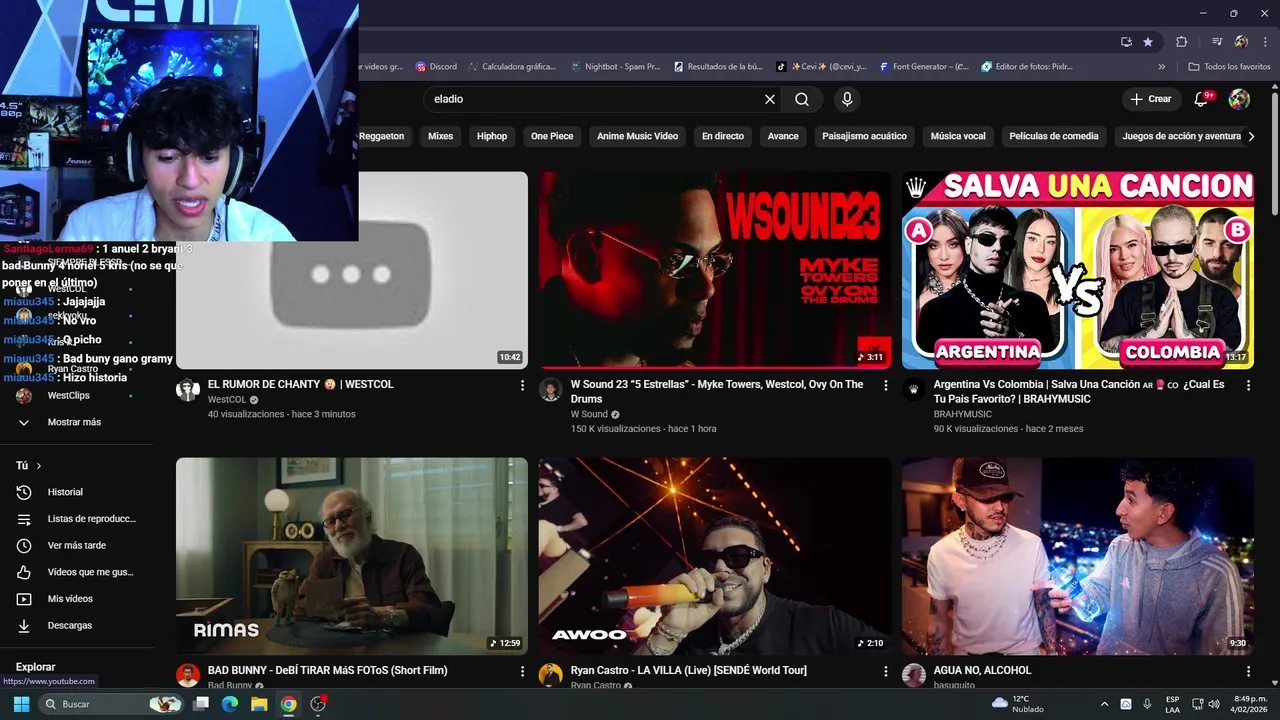Open BRAHYMUSIC channel name link
The image size is (1280, 720).
963,414
